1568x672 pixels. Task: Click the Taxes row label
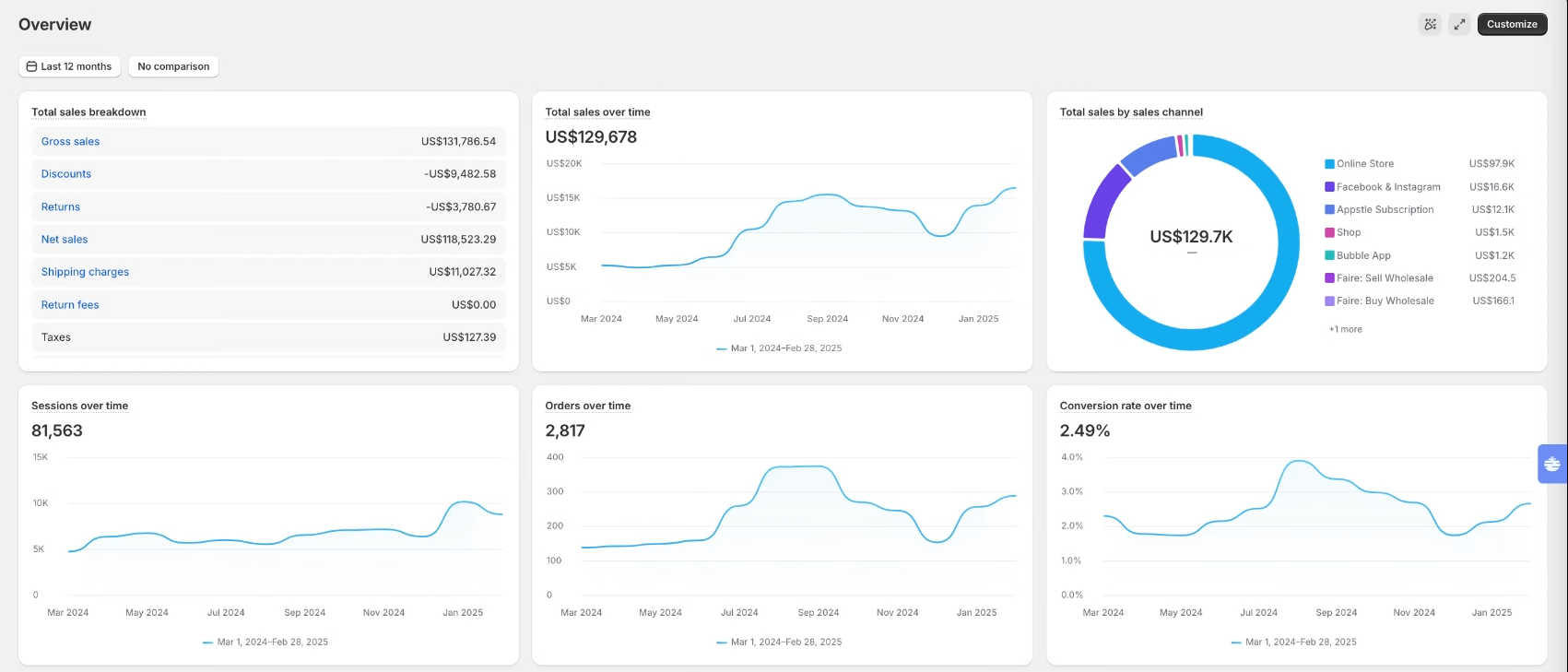coord(56,337)
